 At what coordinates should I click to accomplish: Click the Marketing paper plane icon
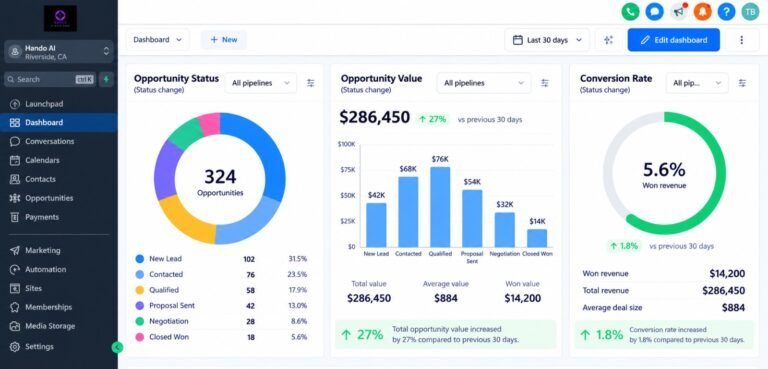15,250
